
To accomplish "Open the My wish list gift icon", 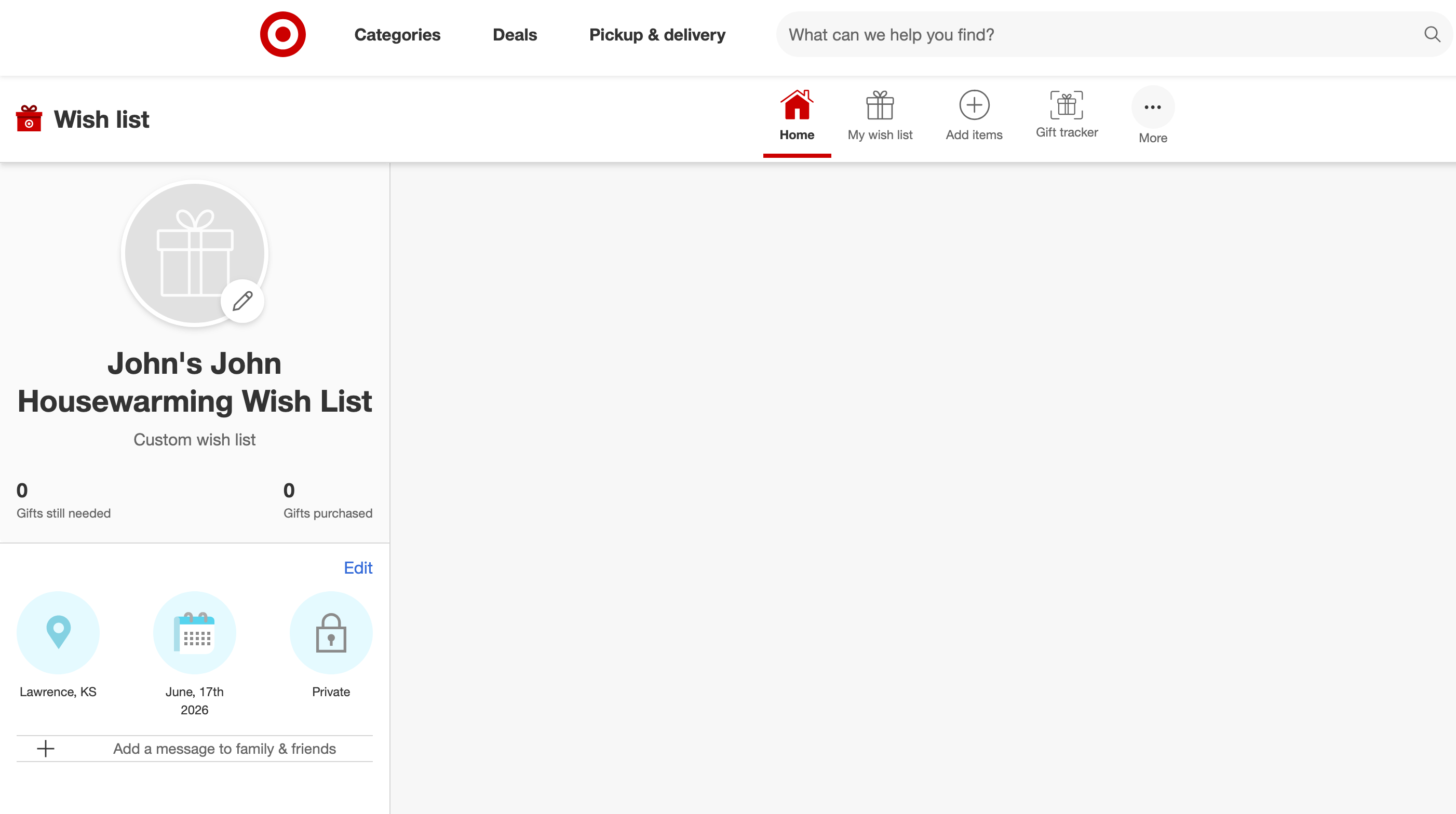I will point(880,105).
